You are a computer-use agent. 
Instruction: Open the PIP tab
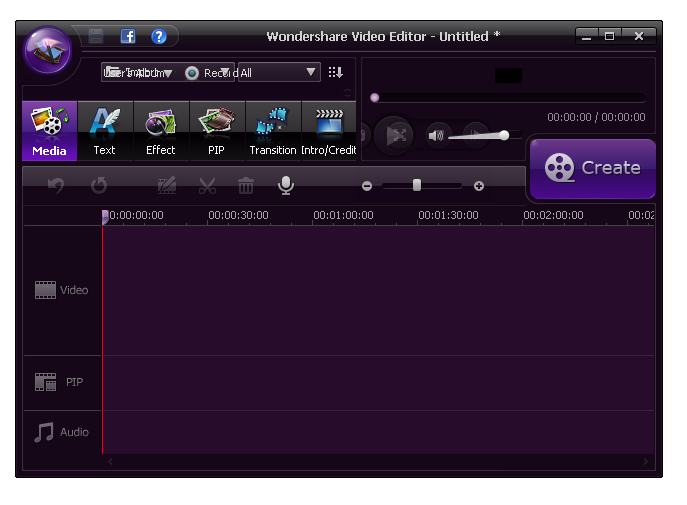[x=216, y=131]
